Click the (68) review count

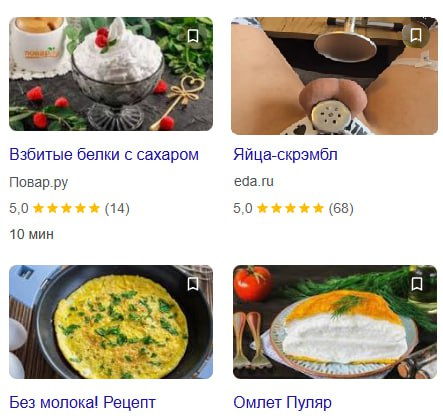[x=341, y=208]
